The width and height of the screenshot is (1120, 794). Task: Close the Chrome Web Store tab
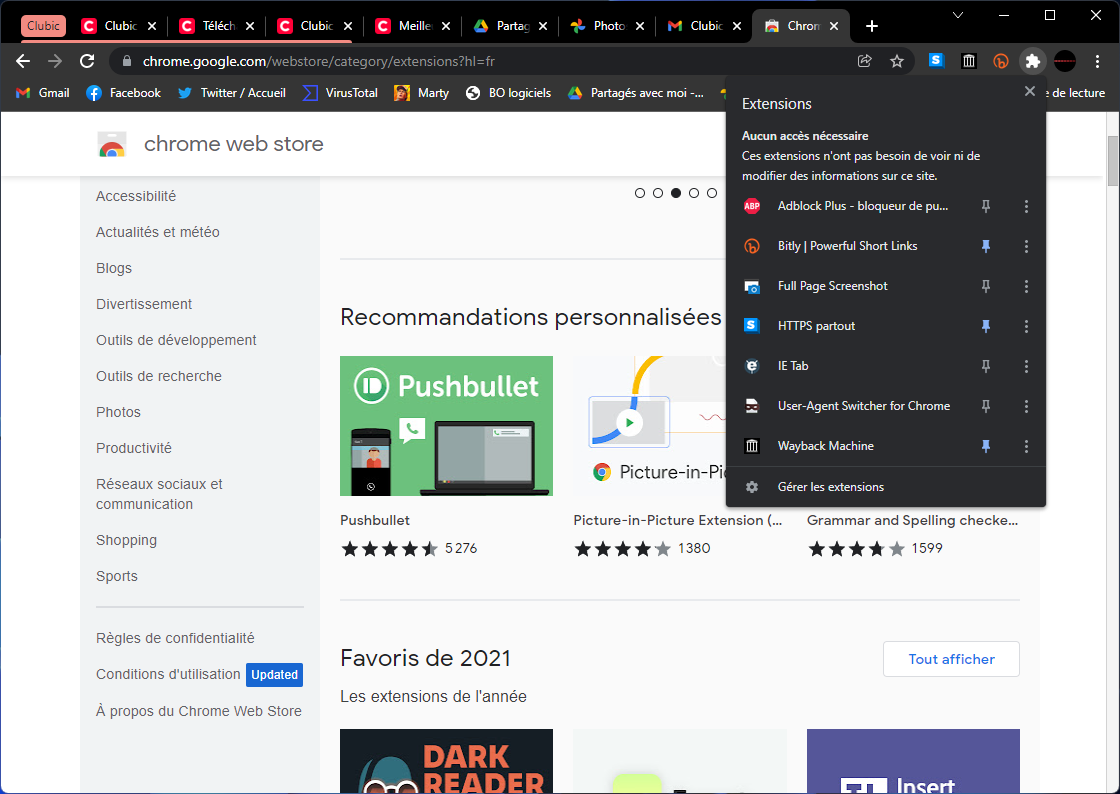(834, 26)
